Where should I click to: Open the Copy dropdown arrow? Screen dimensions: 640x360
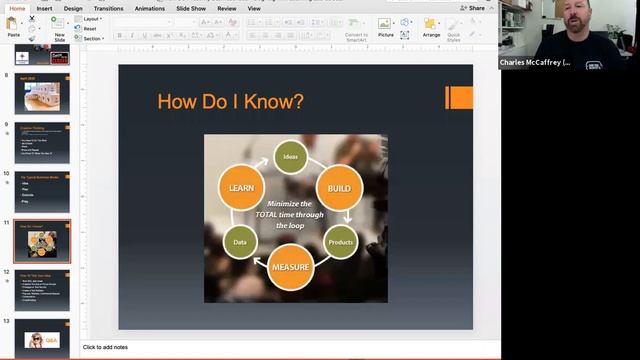click(x=39, y=29)
